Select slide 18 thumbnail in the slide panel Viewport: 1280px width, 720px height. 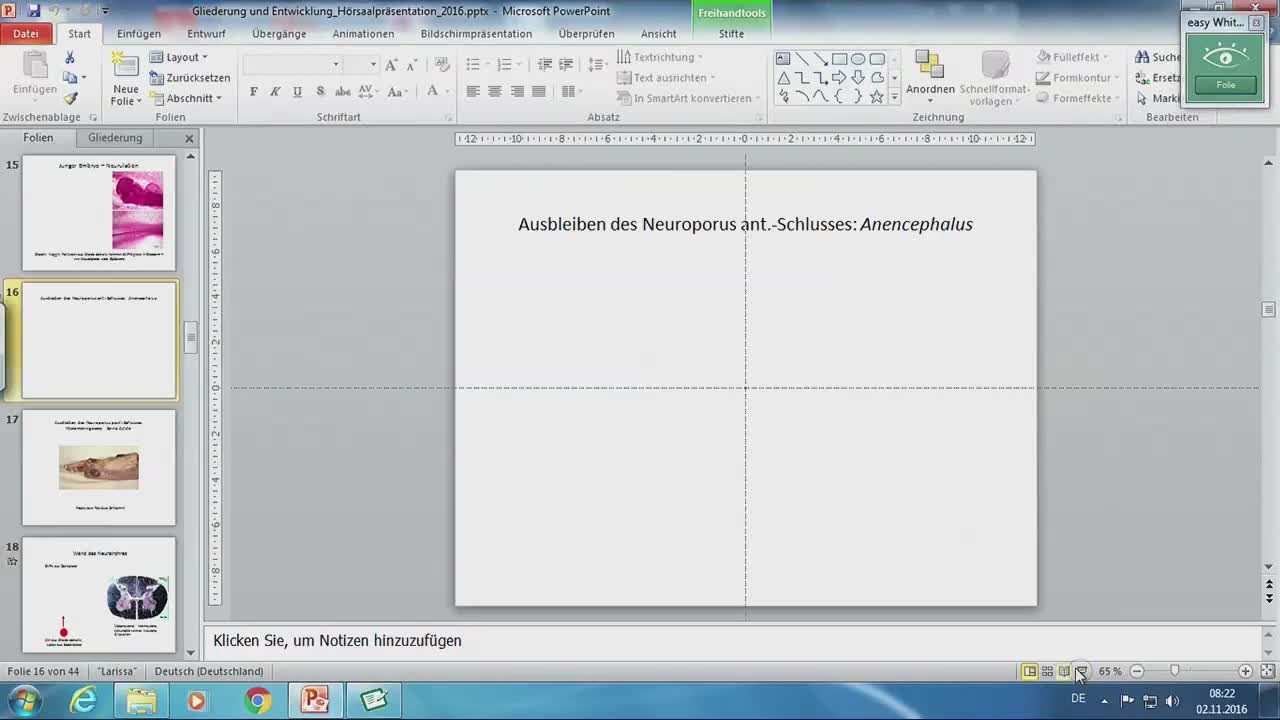(x=98, y=594)
